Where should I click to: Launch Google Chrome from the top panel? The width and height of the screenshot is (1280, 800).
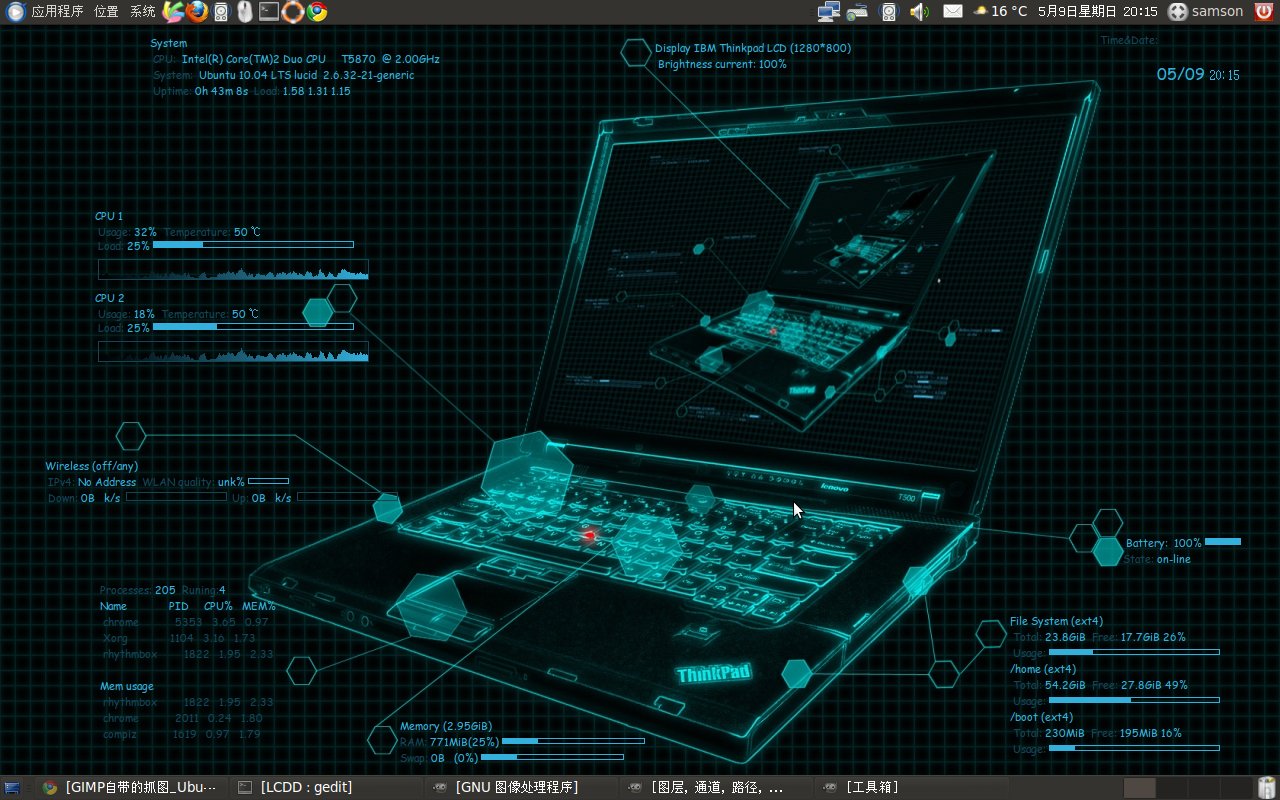click(317, 12)
